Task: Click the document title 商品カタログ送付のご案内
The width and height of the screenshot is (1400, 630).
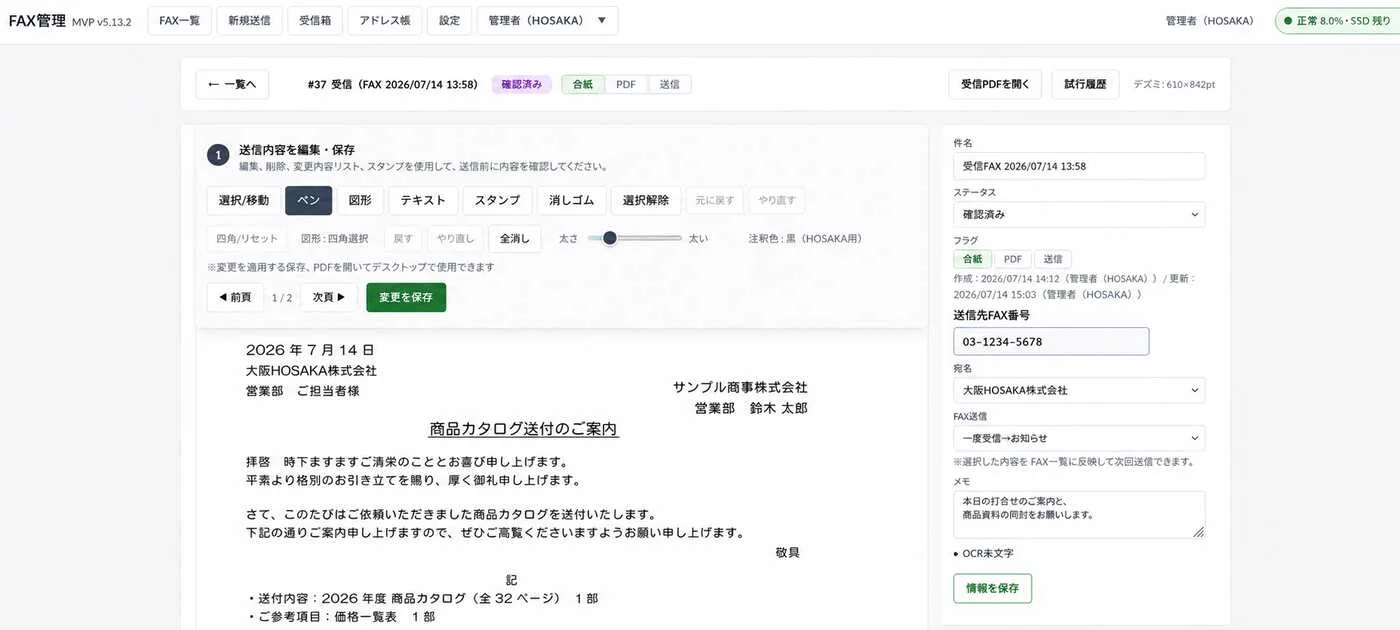Action: point(523,429)
